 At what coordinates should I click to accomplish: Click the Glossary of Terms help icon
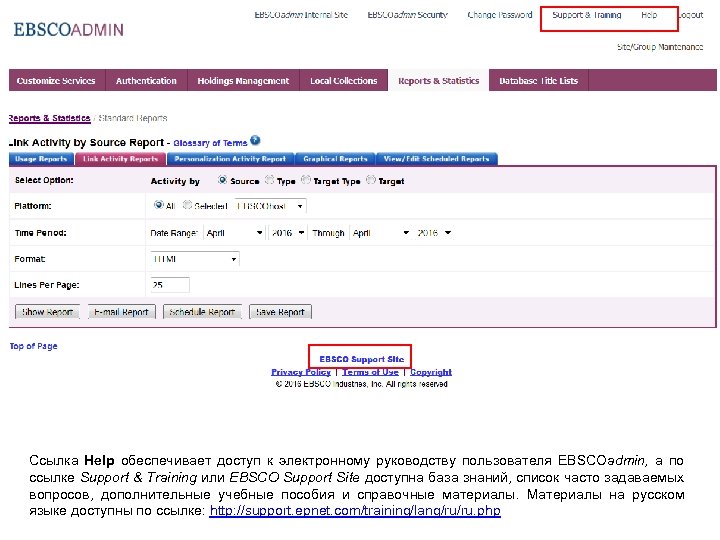pyautogui.click(x=255, y=141)
